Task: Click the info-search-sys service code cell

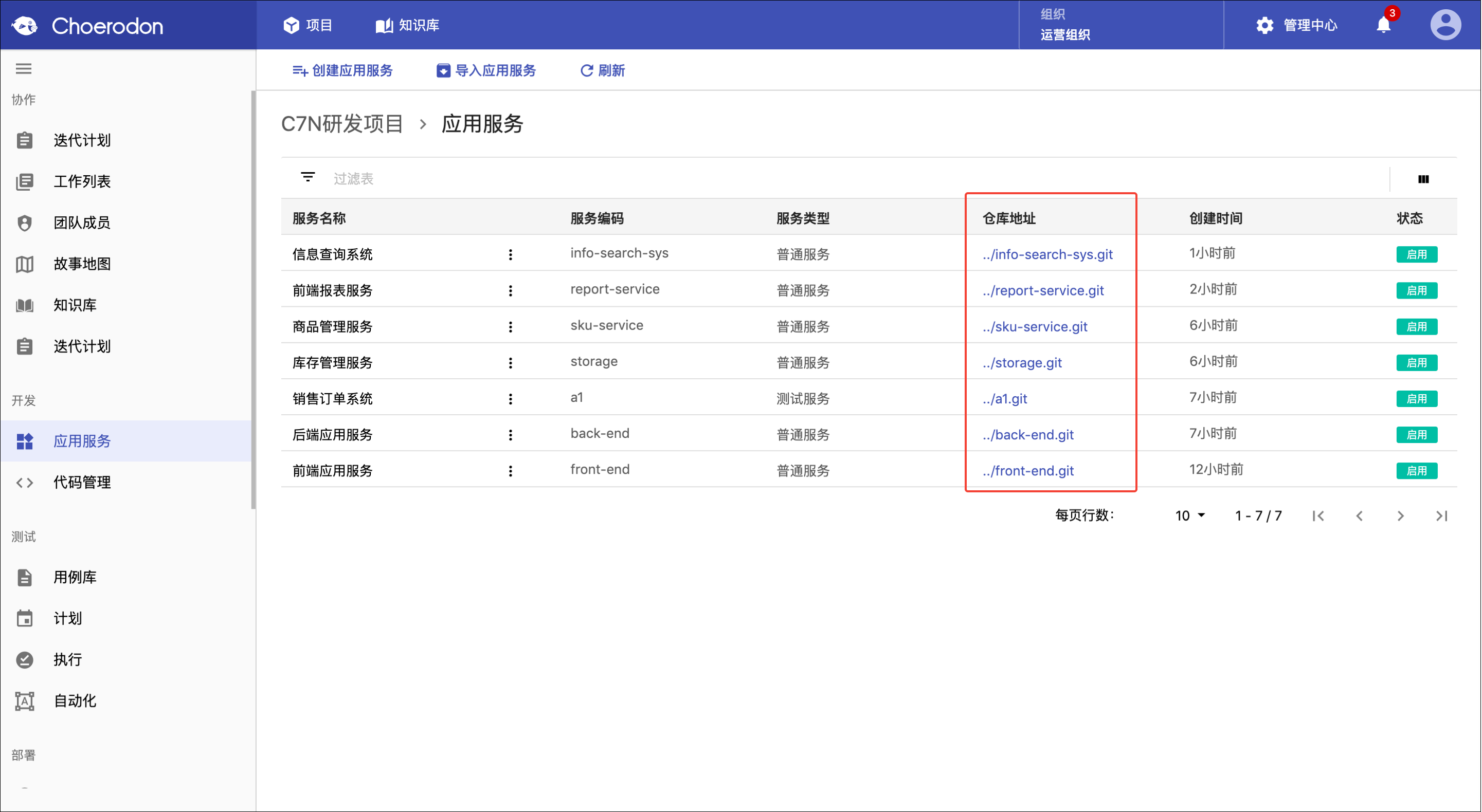Action: (619, 253)
